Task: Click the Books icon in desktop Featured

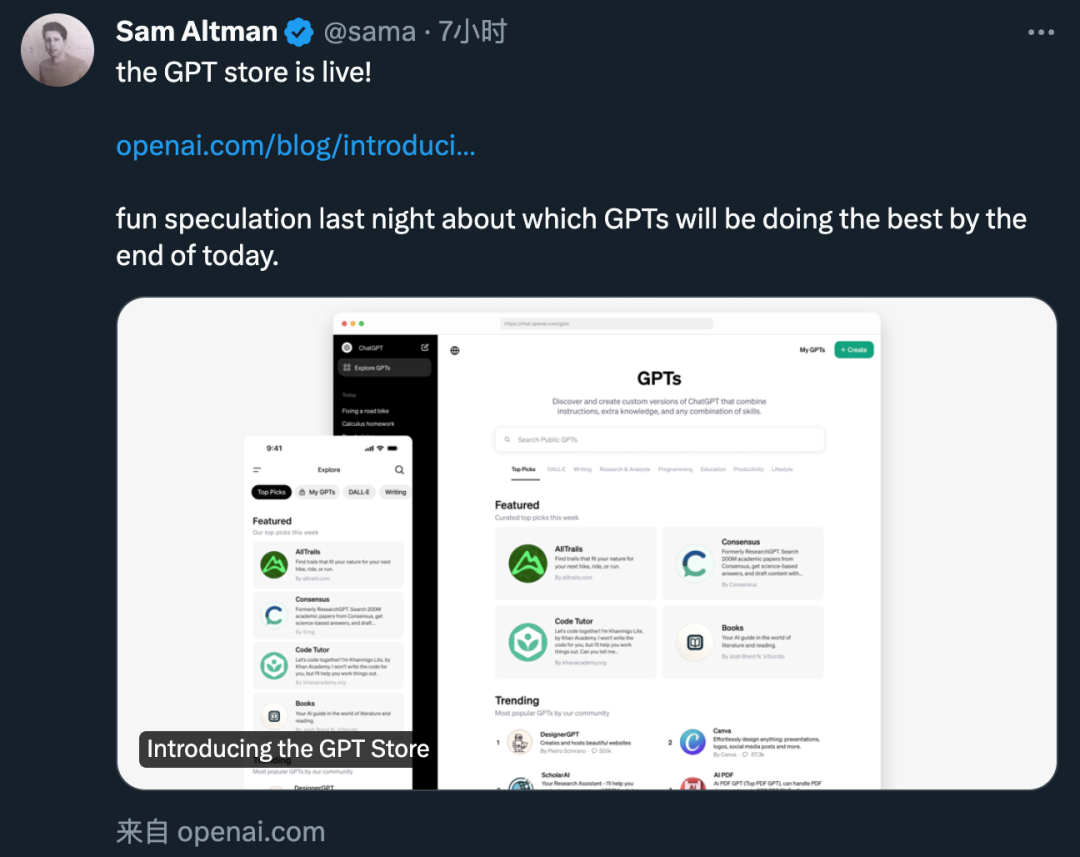Action: coord(694,642)
